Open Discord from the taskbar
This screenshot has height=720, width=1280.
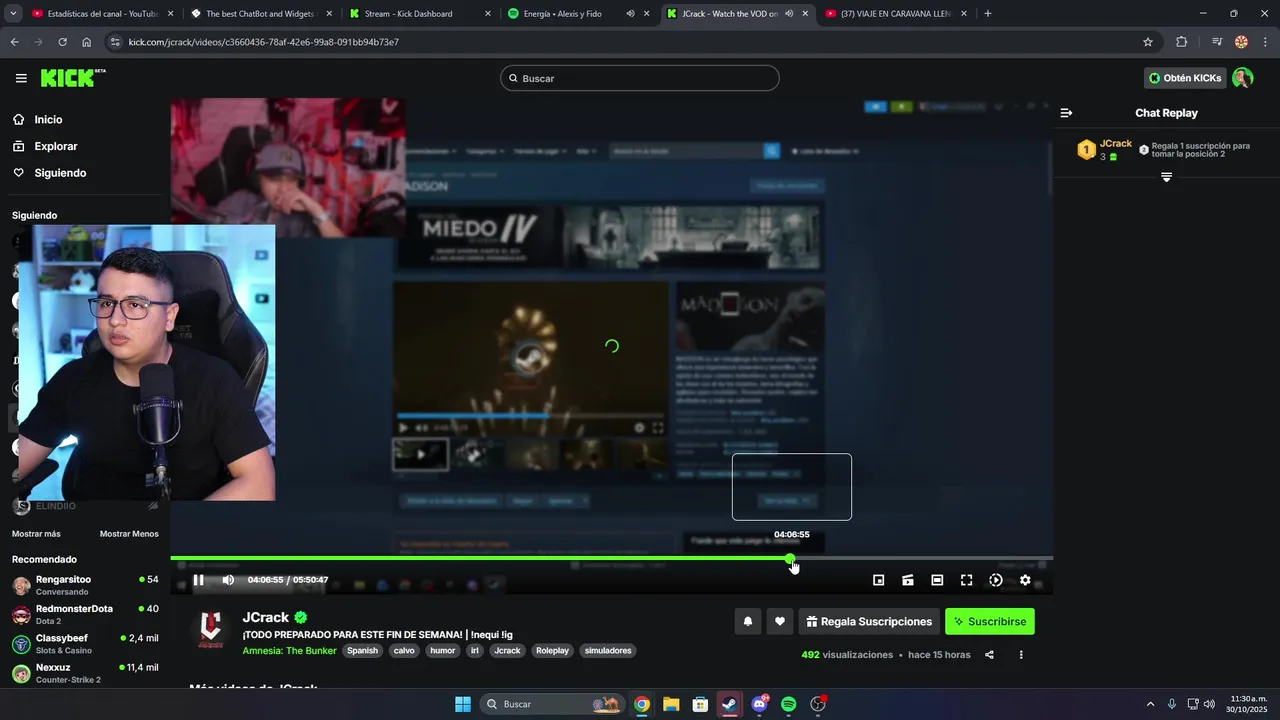coord(759,704)
